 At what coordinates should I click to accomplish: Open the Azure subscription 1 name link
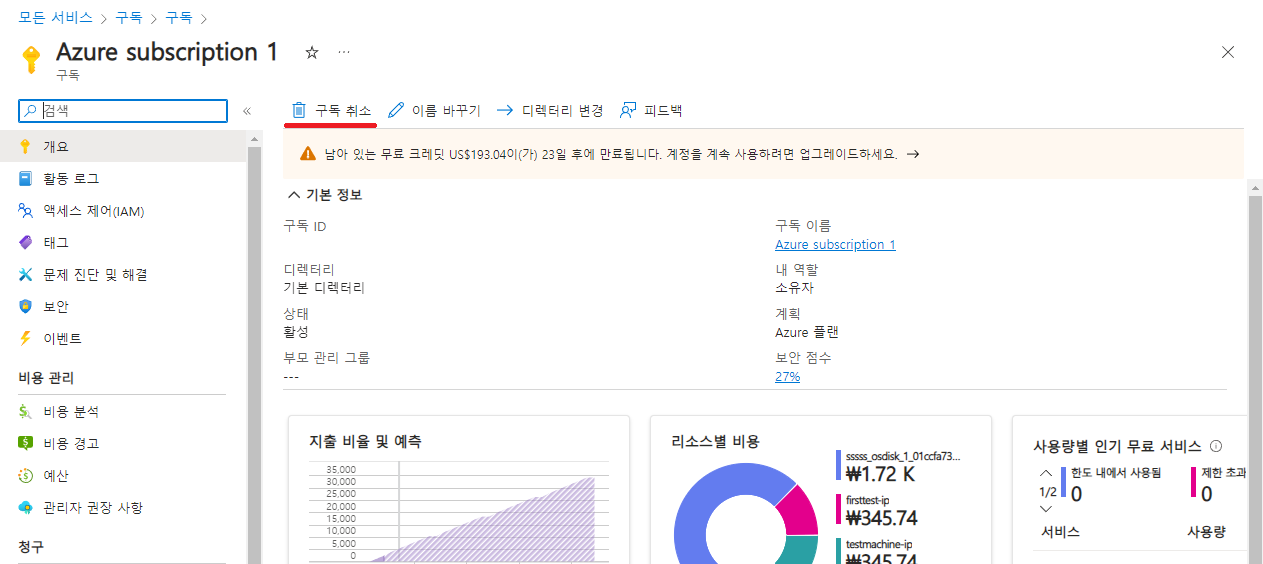[835, 245]
